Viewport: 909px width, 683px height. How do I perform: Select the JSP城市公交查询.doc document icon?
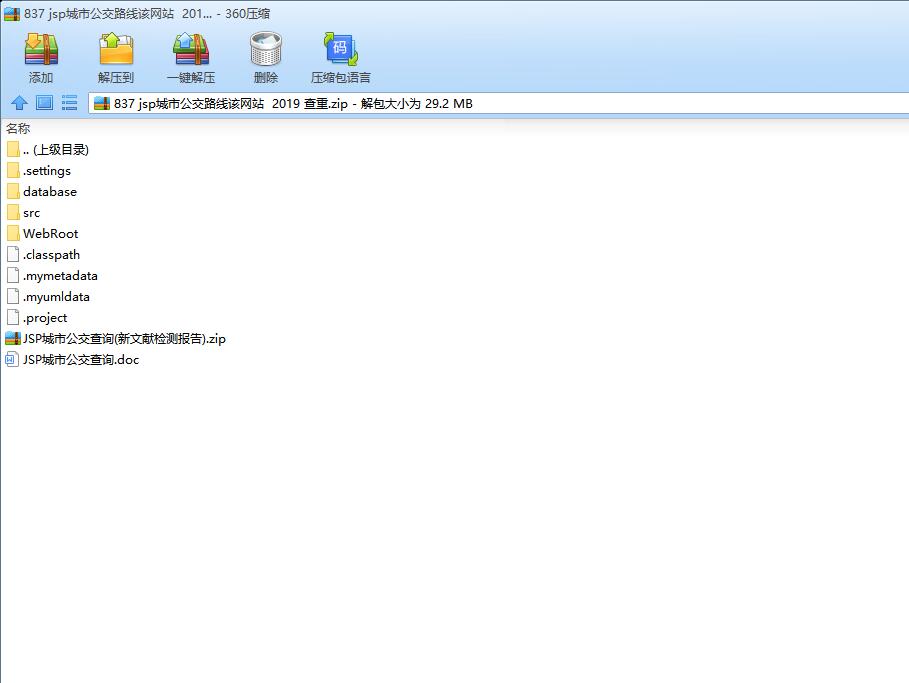click(x=12, y=359)
